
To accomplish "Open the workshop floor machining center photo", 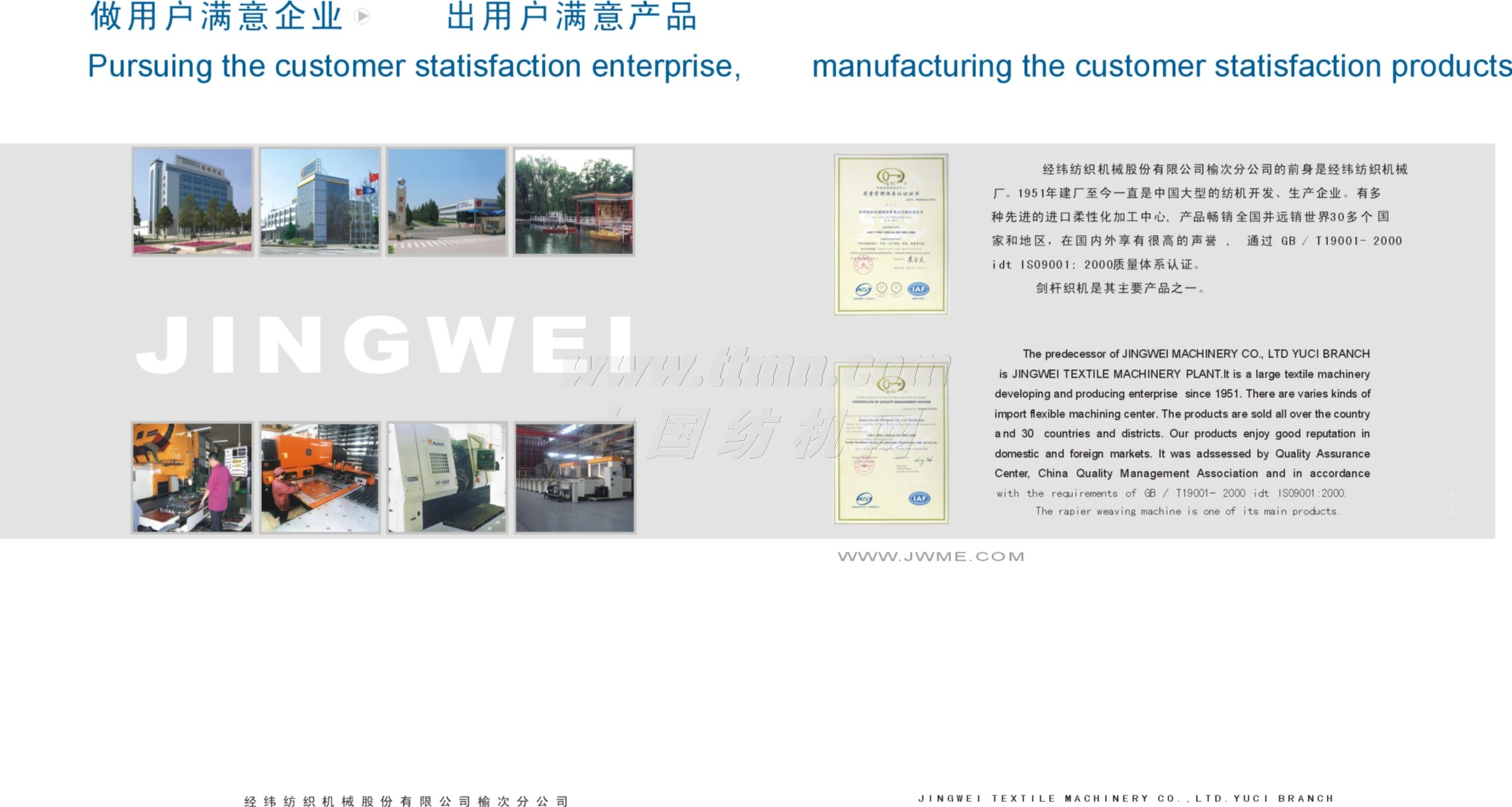I will coord(574,477).
